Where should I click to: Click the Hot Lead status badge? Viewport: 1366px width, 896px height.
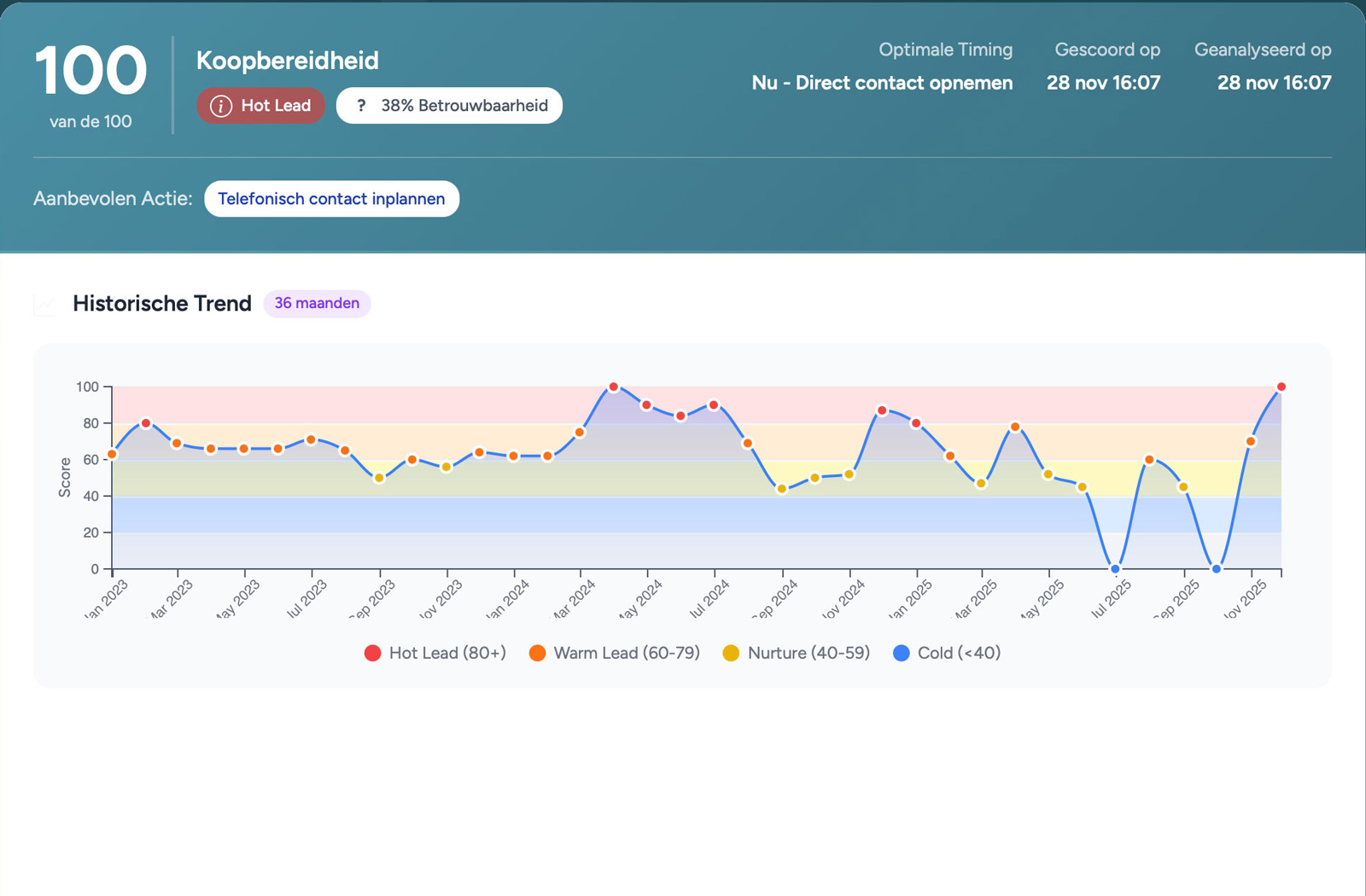pyautogui.click(x=260, y=105)
